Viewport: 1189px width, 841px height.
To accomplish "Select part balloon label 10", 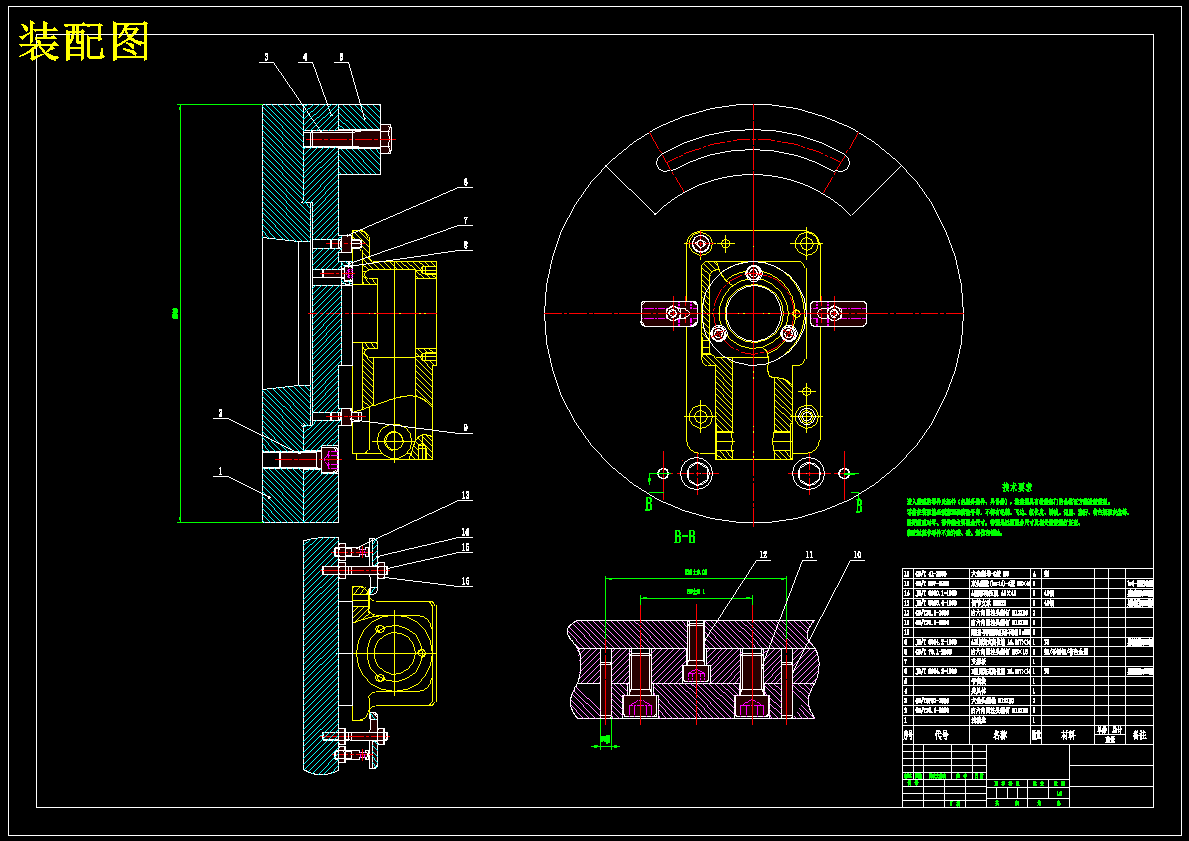I will (857, 555).
